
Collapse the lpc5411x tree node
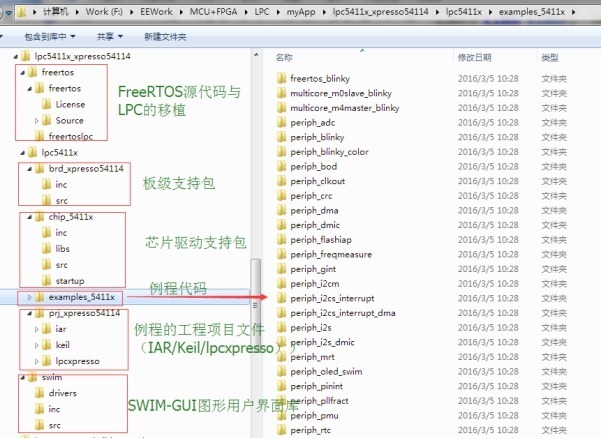(x=23, y=153)
